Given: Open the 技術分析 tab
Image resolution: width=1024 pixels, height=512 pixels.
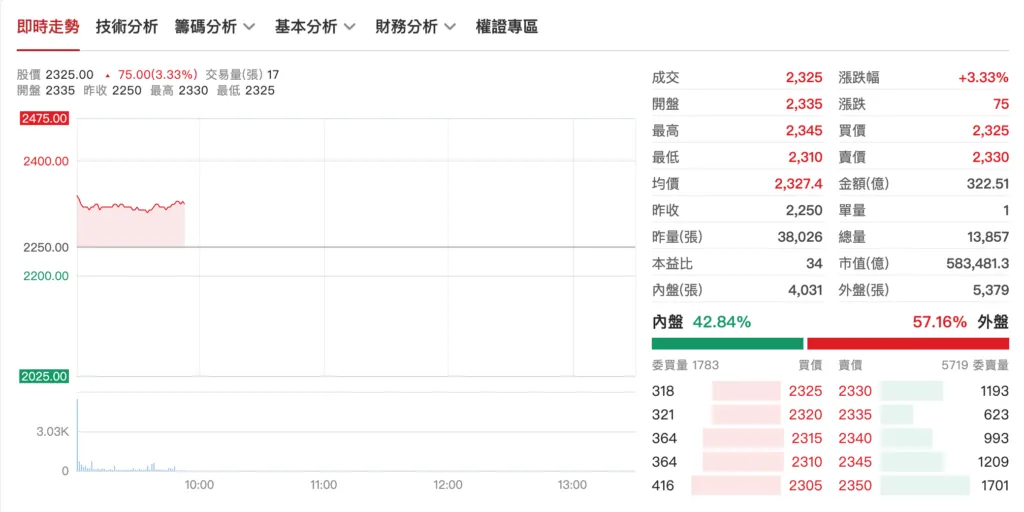Looking at the screenshot, I should click(127, 27).
